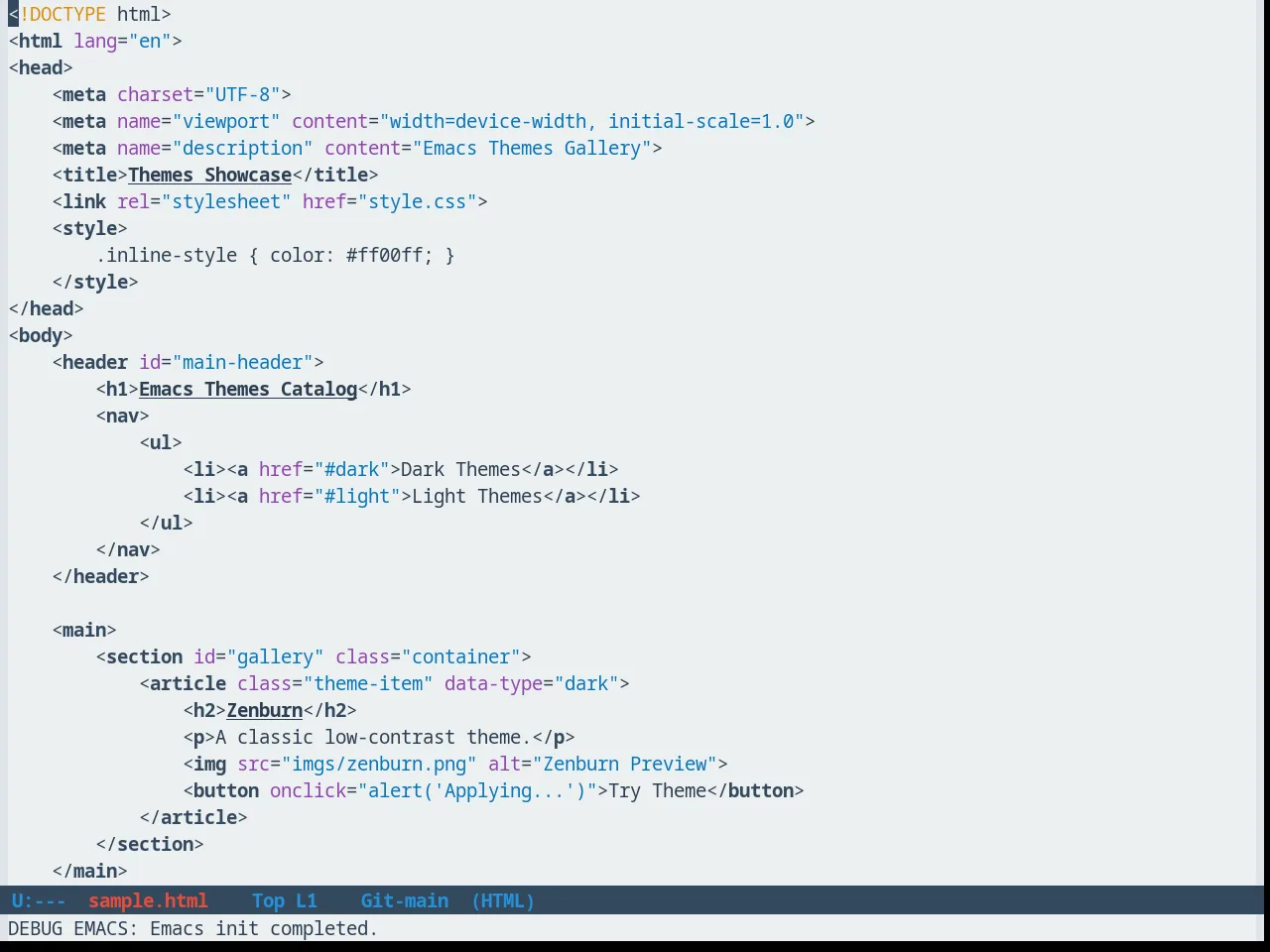The image size is (1270, 952).
Task: Click the "main-header" id value
Action: pyautogui.click(x=243, y=362)
